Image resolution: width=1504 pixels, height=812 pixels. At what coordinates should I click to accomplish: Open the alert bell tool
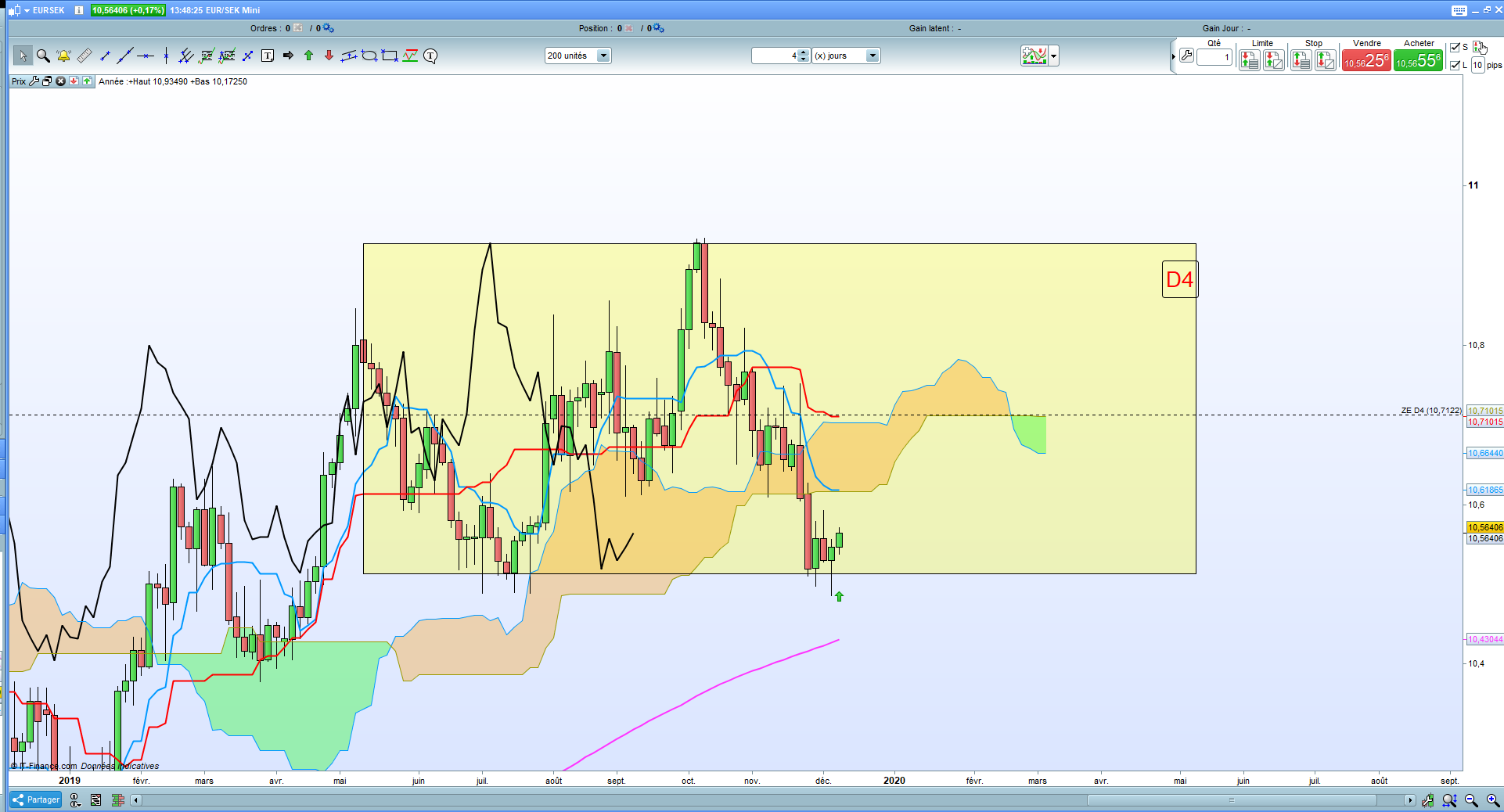[63, 56]
